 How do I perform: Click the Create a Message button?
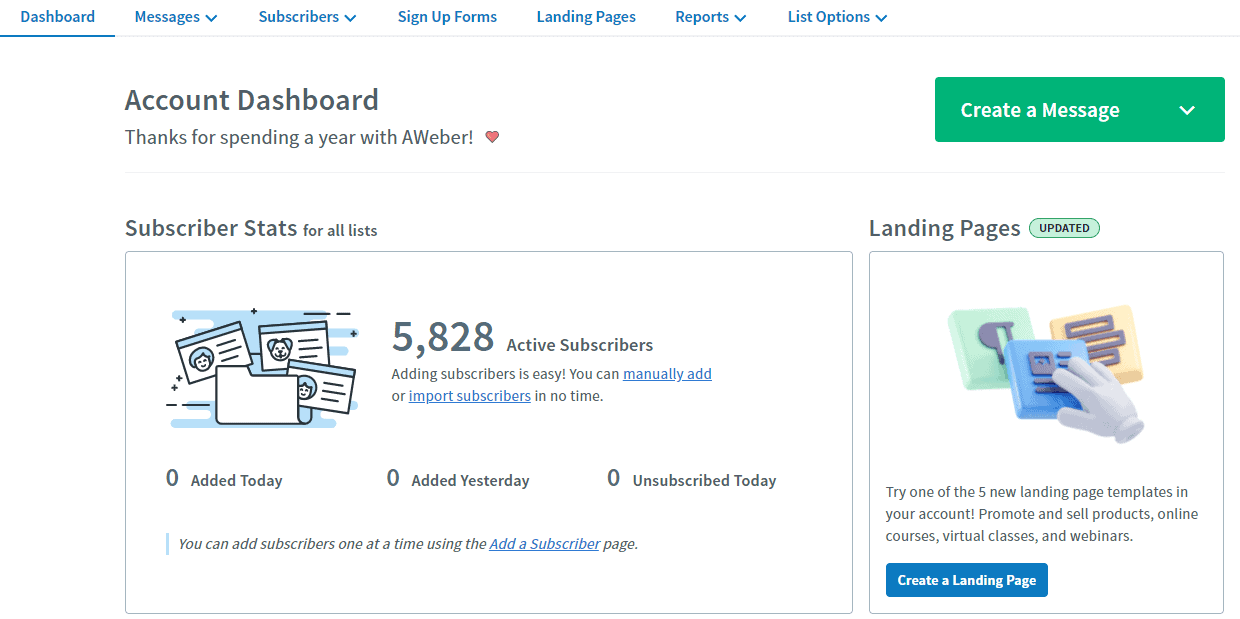(x=1040, y=110)
